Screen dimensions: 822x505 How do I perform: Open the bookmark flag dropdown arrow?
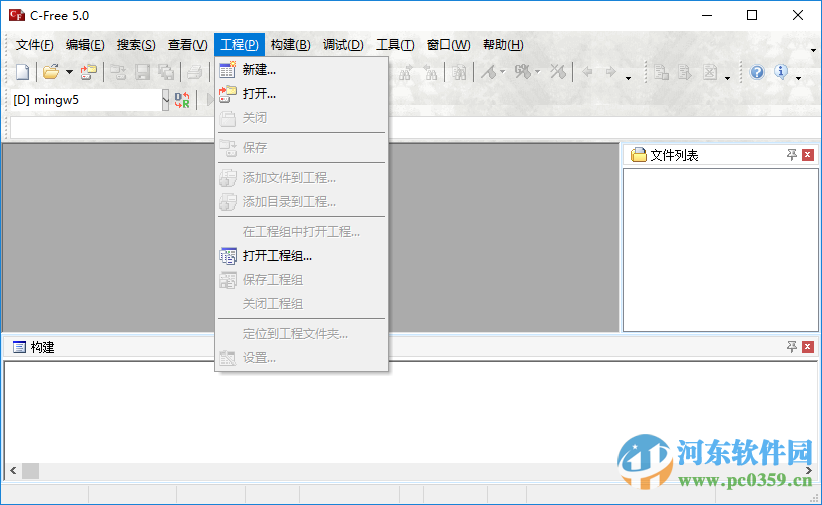[502, 72]
